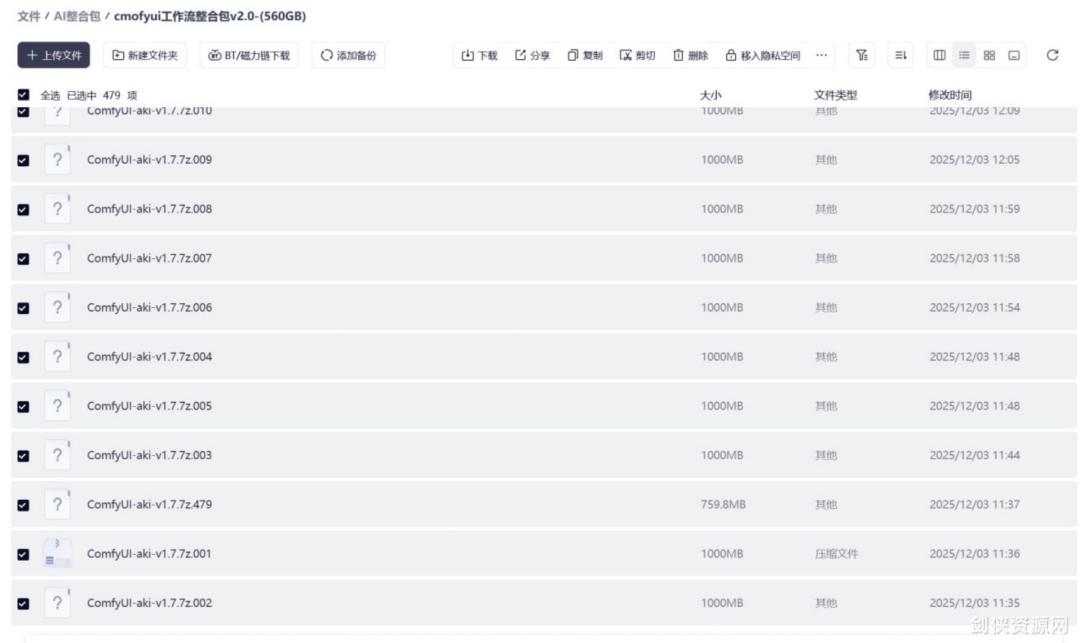This screenshot has height=643, width=1080.
Task: Sort by 修改时间 column header
Action: pyautogui.click(x=949, y=95)
